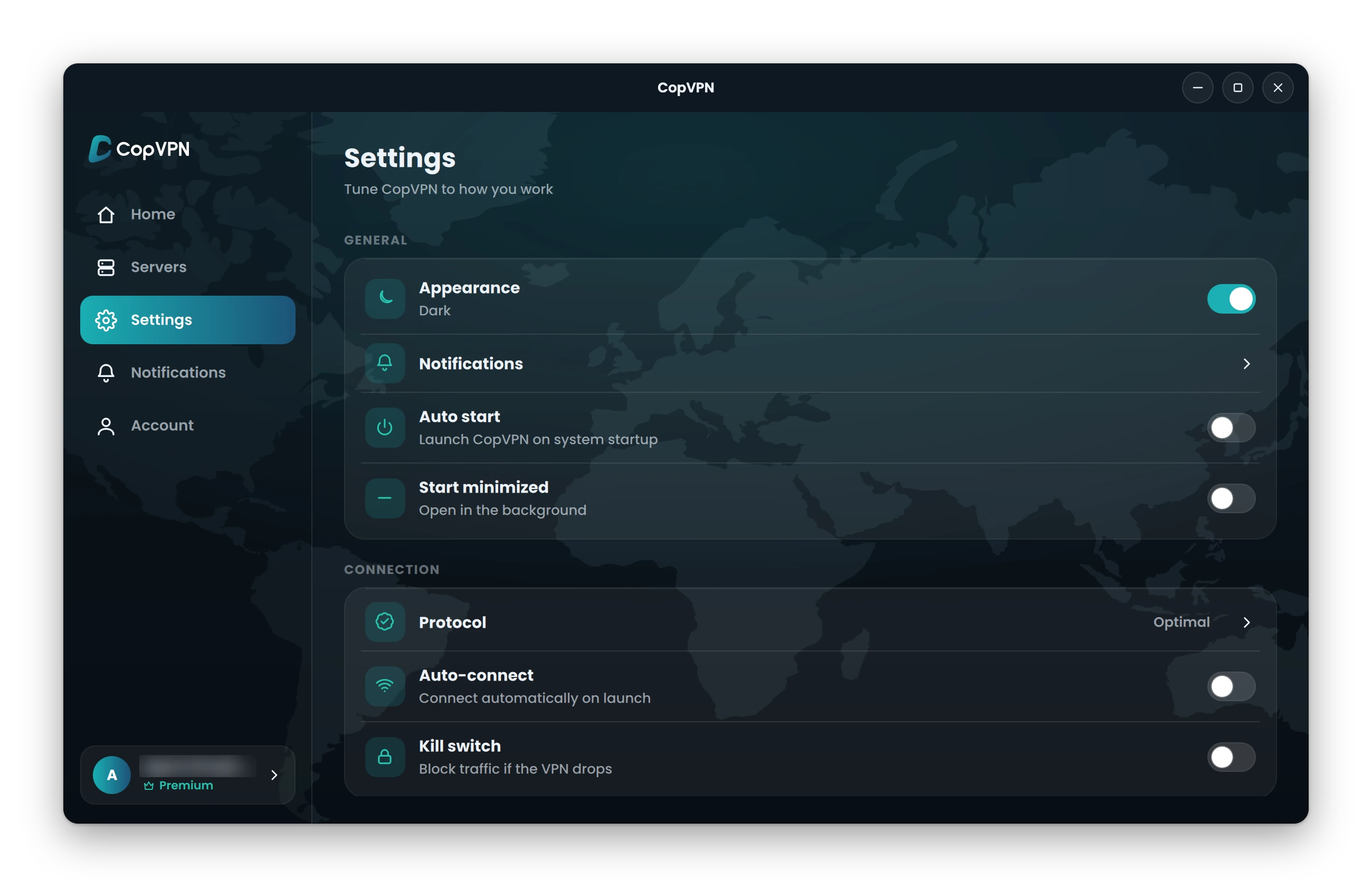Image resolution: width=1372 pixels, height=887 pixels.
Task: Click the Settings gear icon
Action: click(106, 320)
